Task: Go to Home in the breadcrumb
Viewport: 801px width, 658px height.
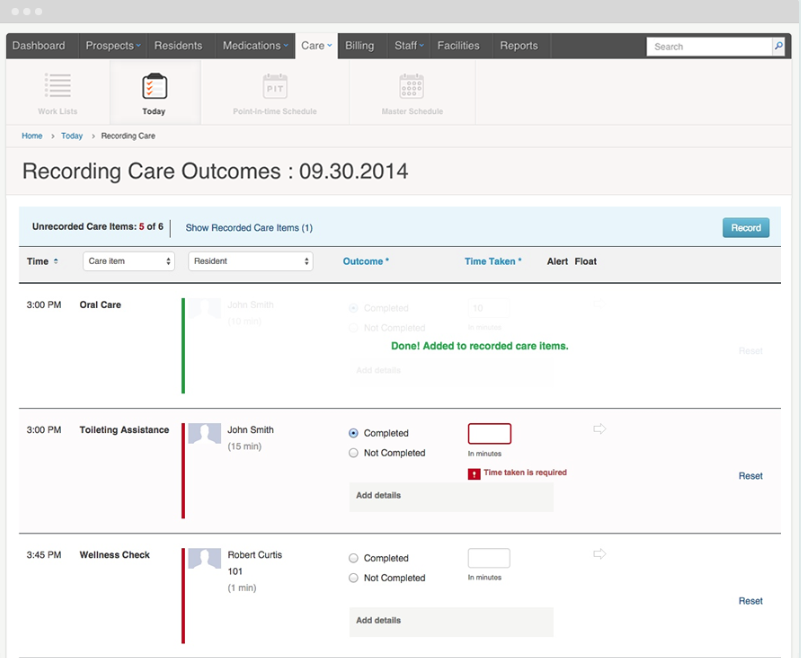Action: tap(32, 136)
